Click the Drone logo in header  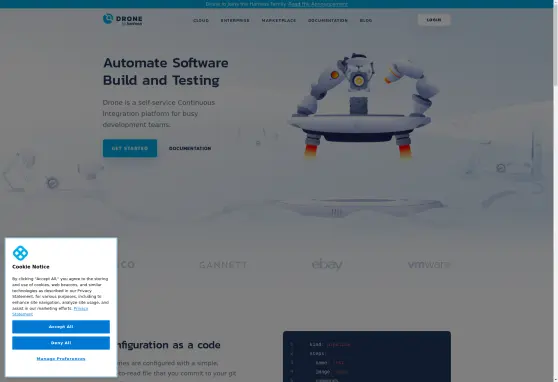coord(122,20)
